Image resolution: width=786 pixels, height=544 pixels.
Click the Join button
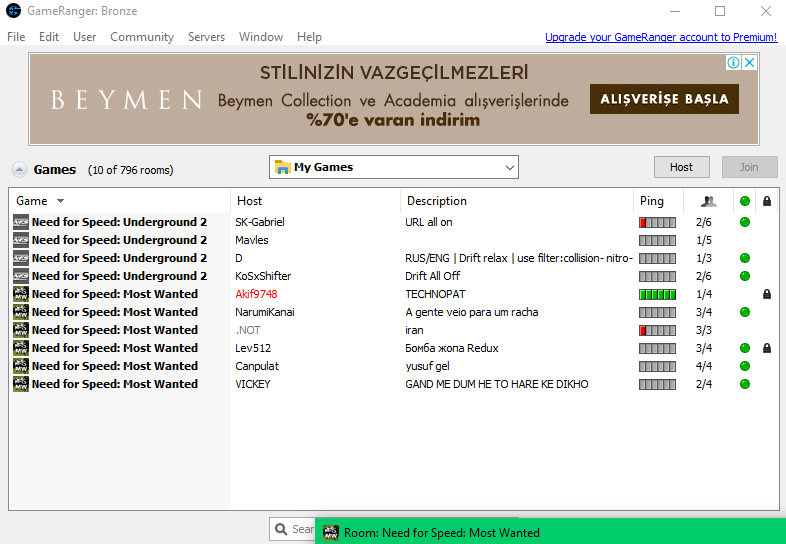click(749, 167)
